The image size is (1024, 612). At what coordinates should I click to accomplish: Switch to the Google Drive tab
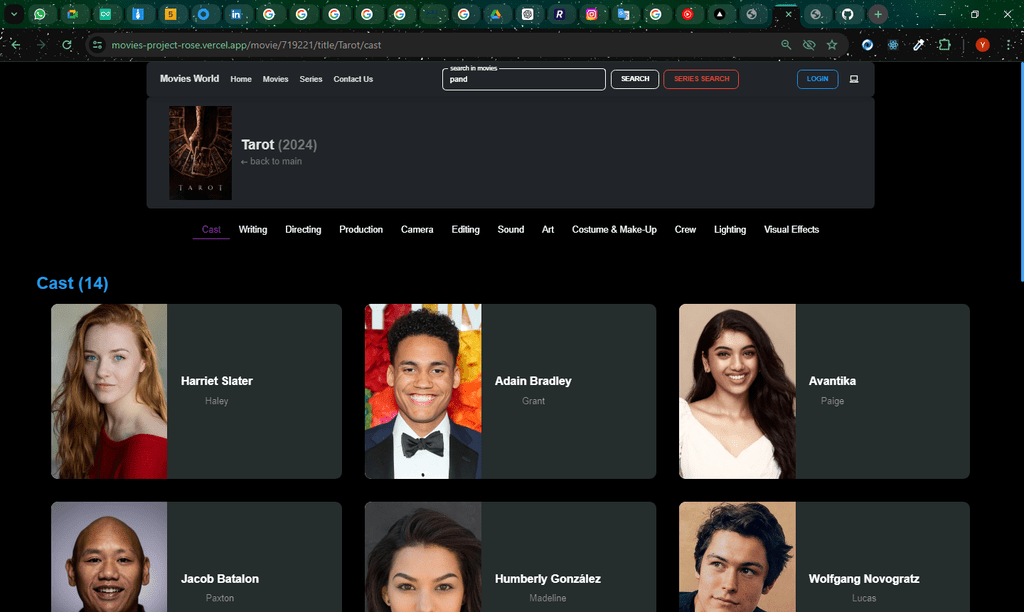(496, 14)
